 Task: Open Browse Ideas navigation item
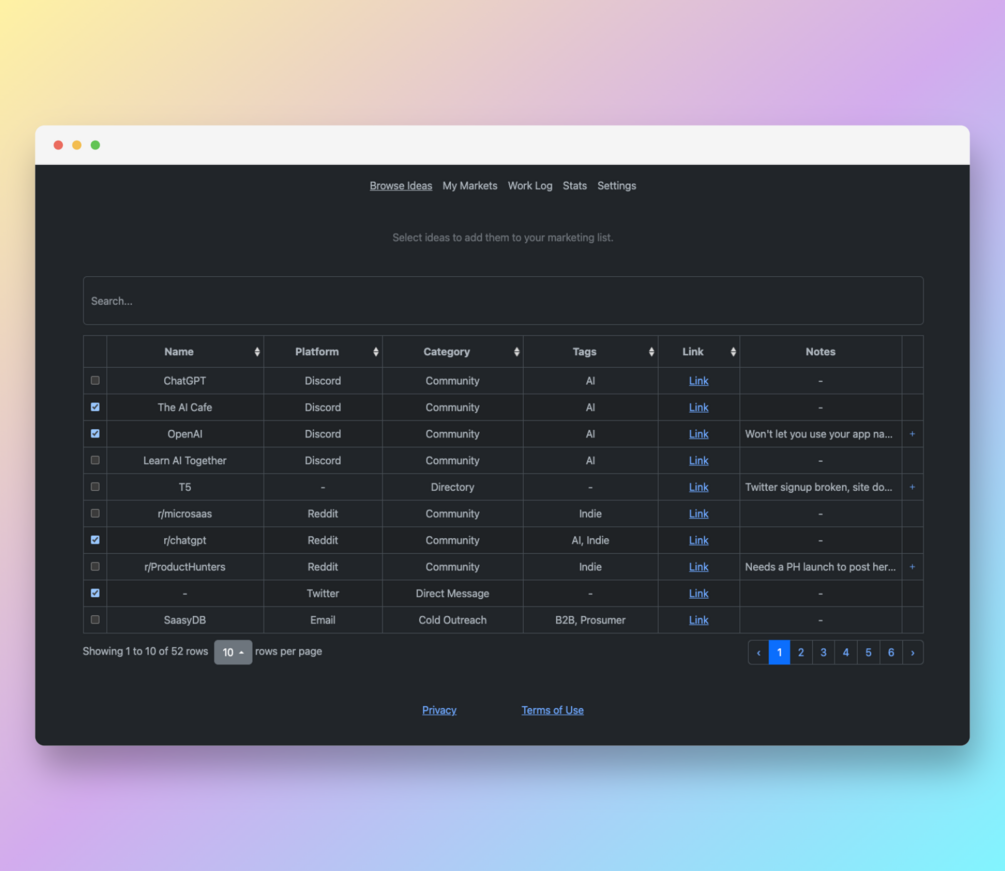401,186
